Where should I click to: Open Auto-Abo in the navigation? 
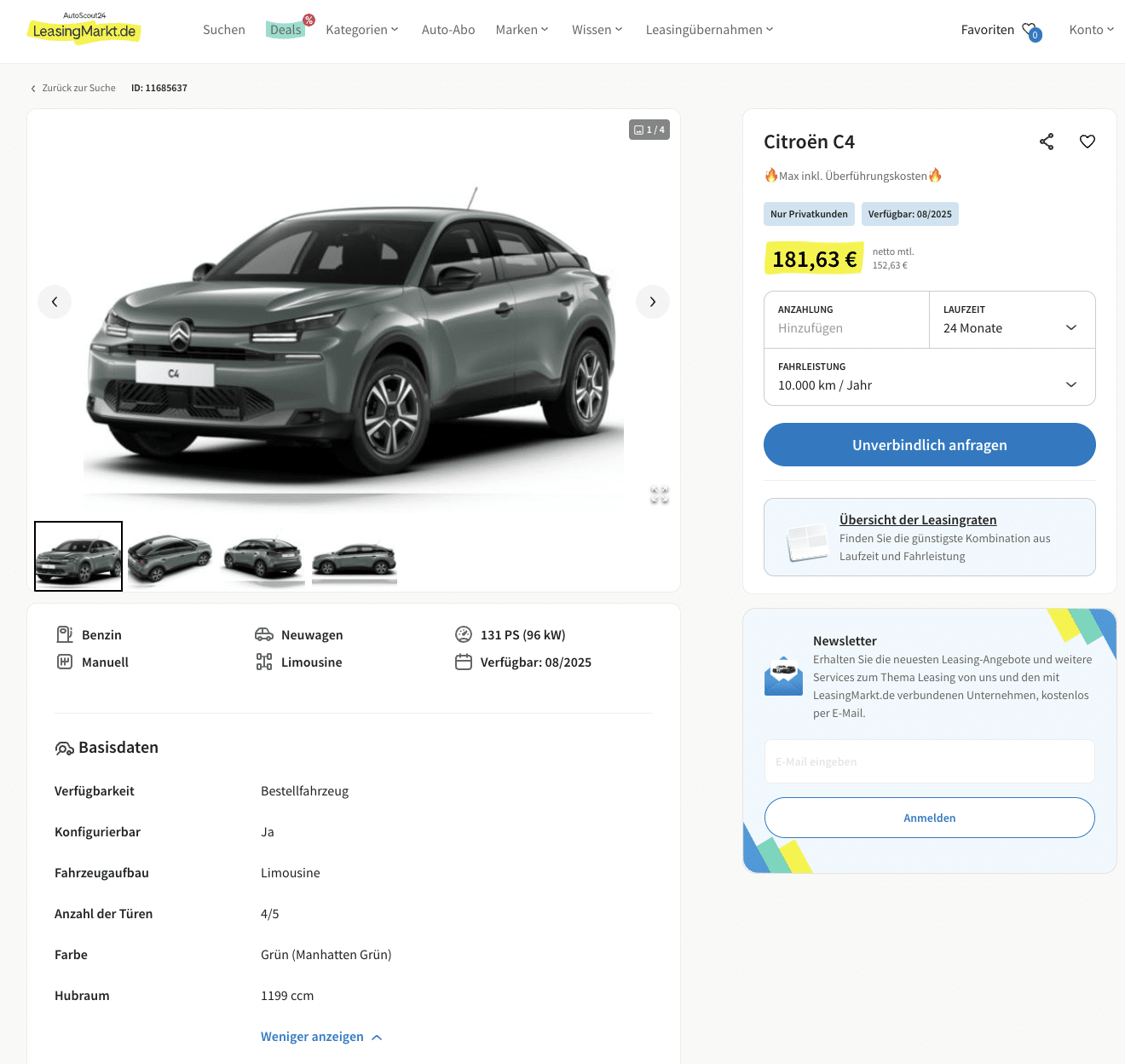(x=448, y=30)
